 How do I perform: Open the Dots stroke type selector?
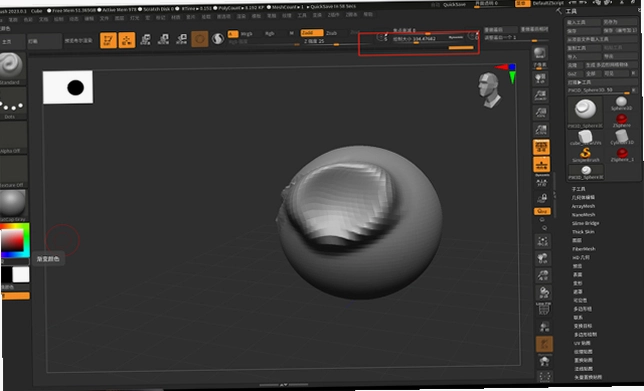[12, 101]
